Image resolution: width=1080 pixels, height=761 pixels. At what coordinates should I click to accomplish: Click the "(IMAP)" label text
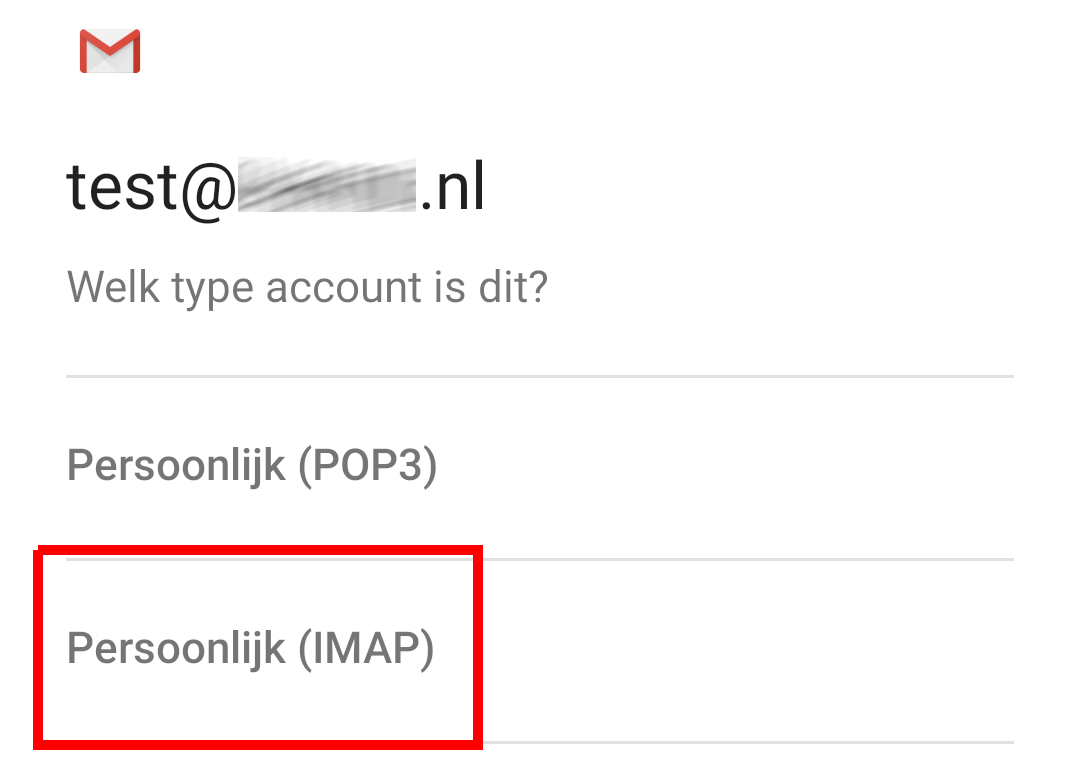366,649
